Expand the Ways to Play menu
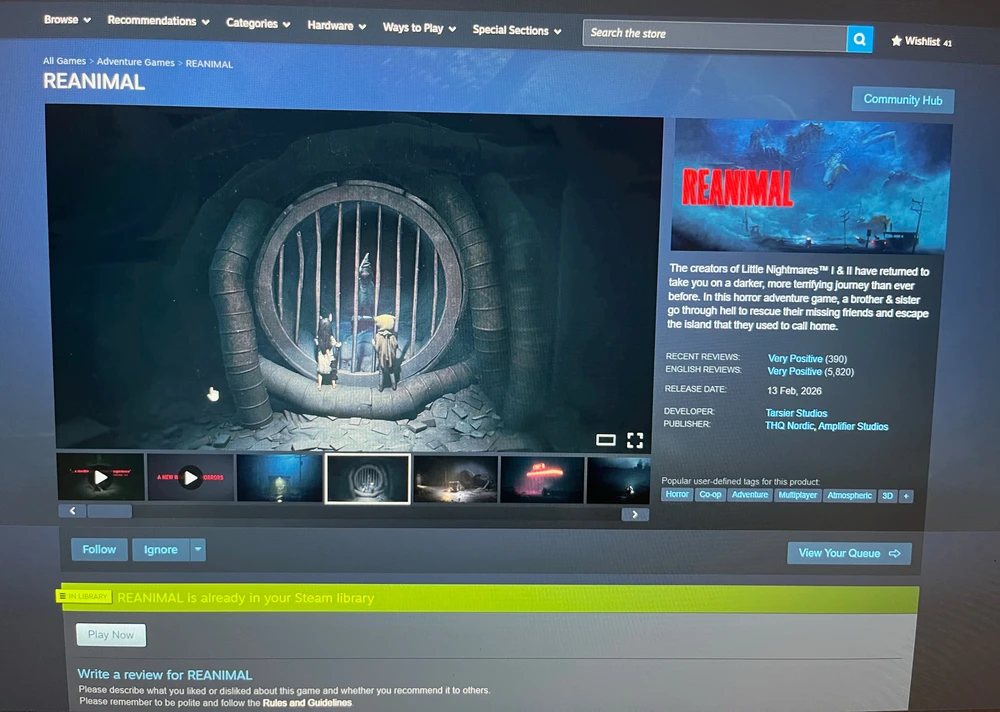The width and height of the screenshot is (1000, 712). coord(419,28)
